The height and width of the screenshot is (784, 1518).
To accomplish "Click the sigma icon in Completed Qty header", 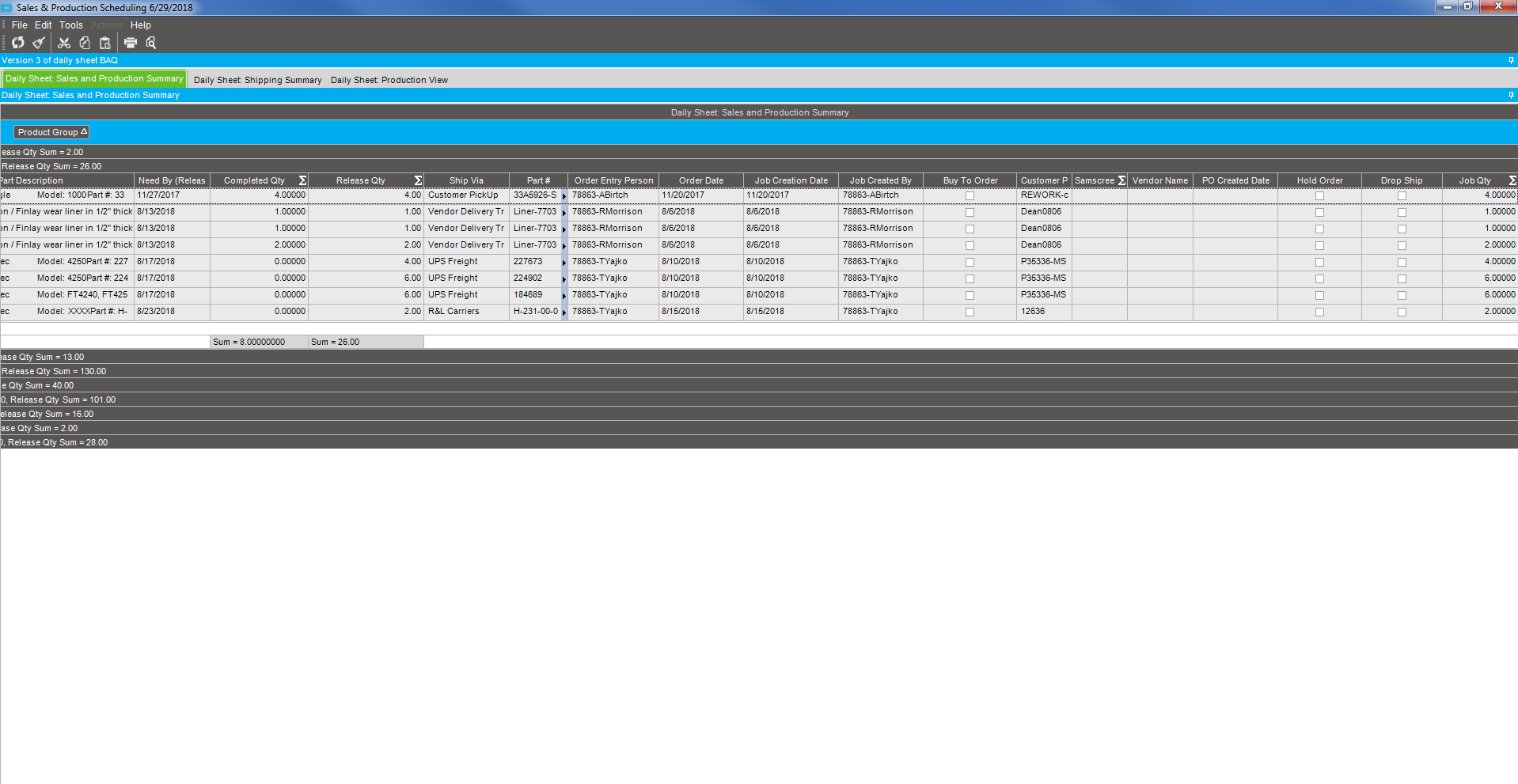I will (302, 180).
